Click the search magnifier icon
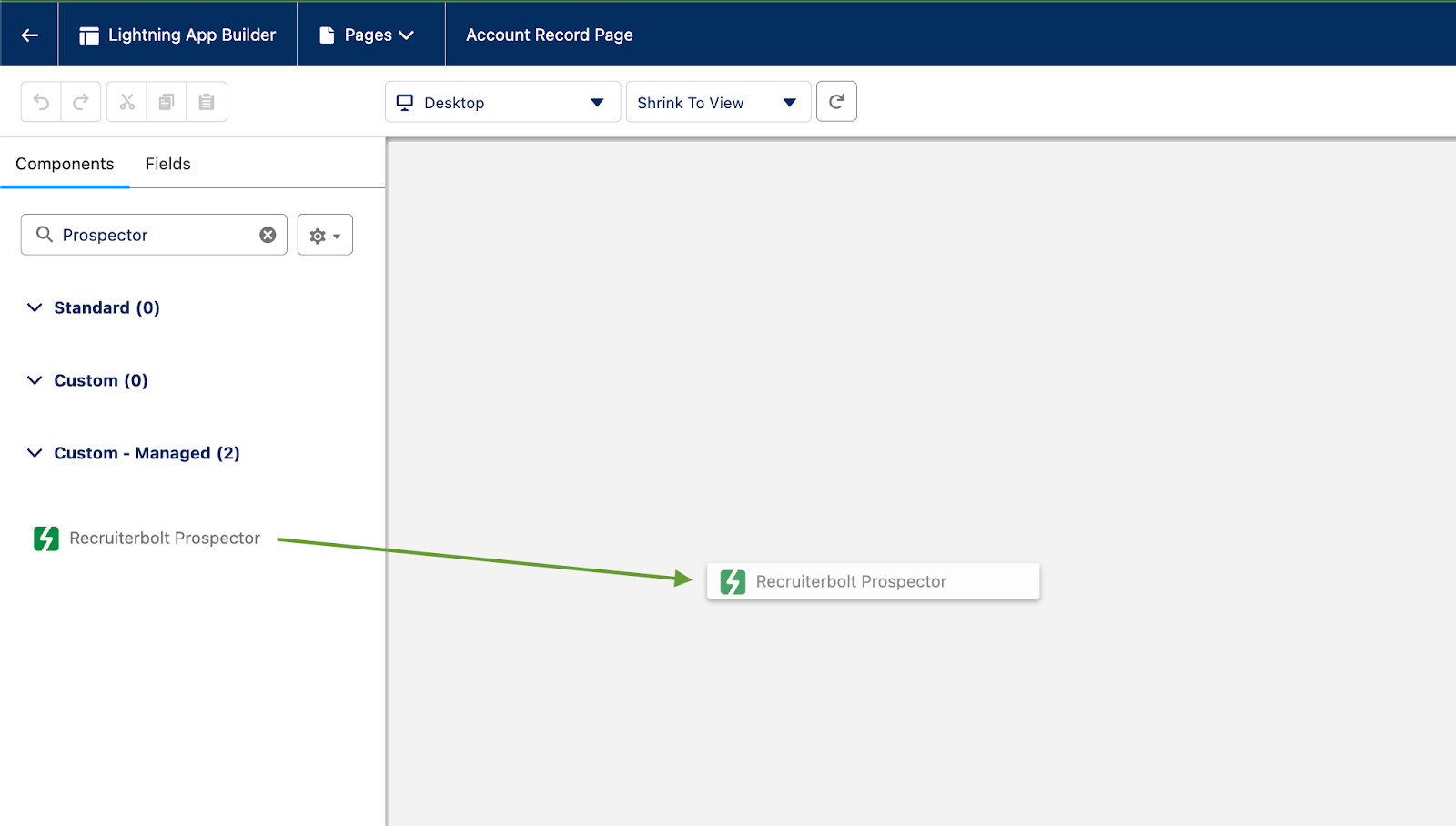 [44, 235]
